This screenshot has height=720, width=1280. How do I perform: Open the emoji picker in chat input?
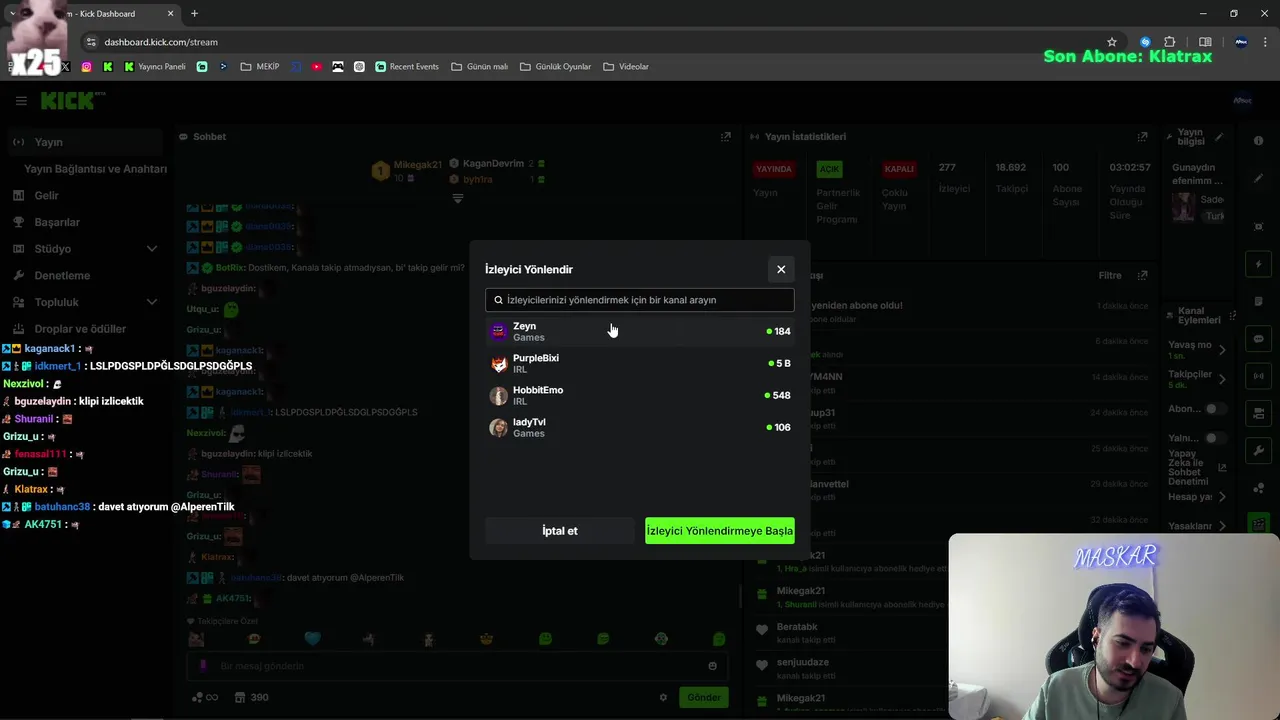pos(712,666)
